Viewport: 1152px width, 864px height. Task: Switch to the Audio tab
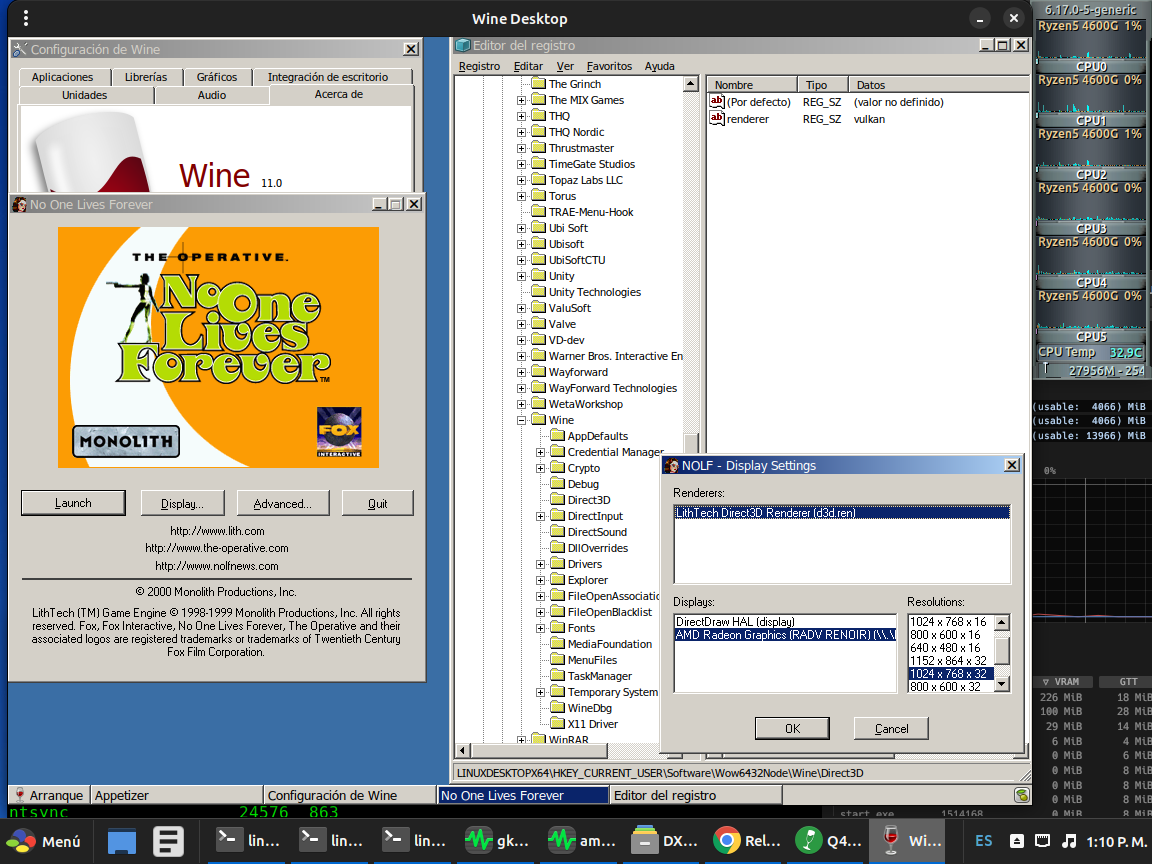click(212, 96)
